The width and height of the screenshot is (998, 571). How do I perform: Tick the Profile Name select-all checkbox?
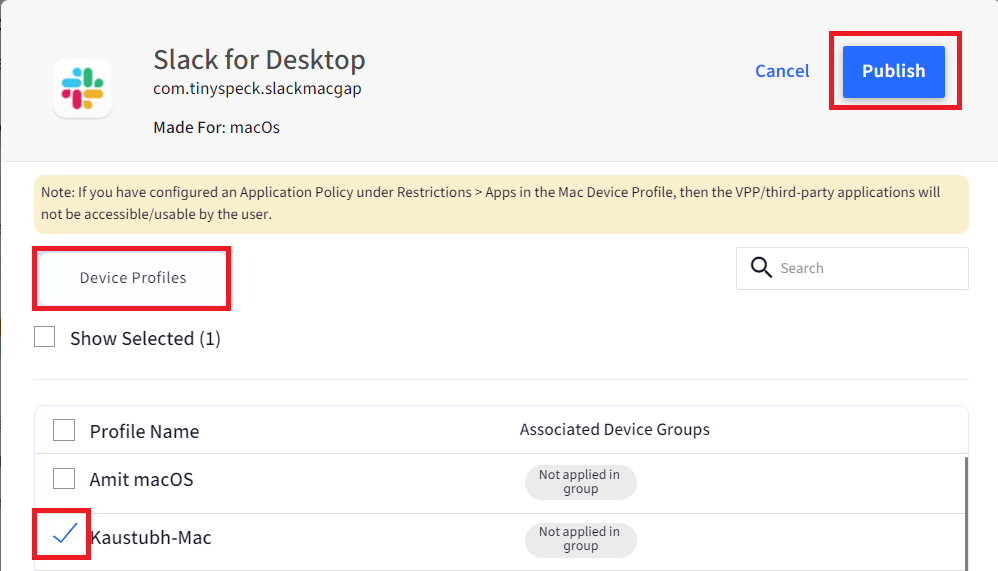click(64, 430)
